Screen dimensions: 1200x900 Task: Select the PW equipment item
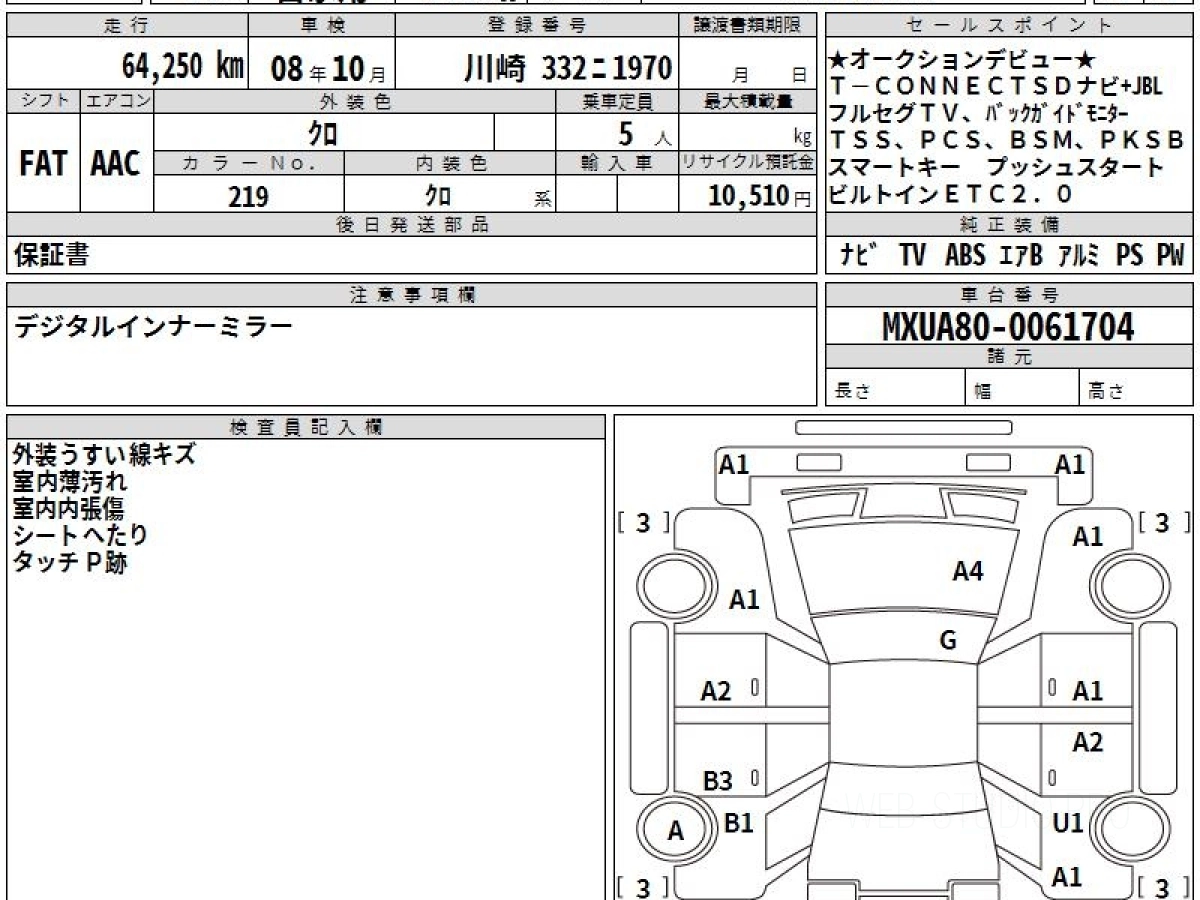[x=1170, y=256]
